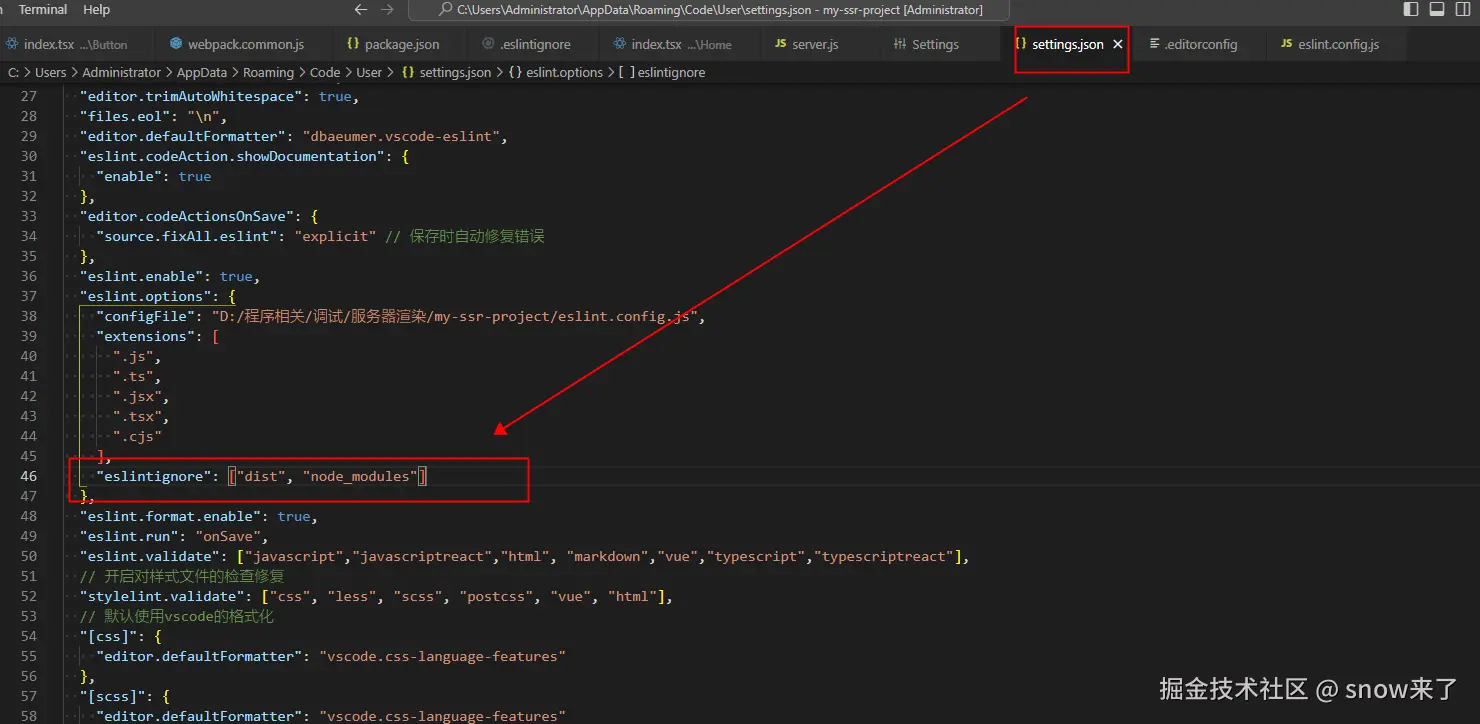Click the "onSave" value on line 49
The height and width of the screenshot is (724, 1480).
point(228,536)
